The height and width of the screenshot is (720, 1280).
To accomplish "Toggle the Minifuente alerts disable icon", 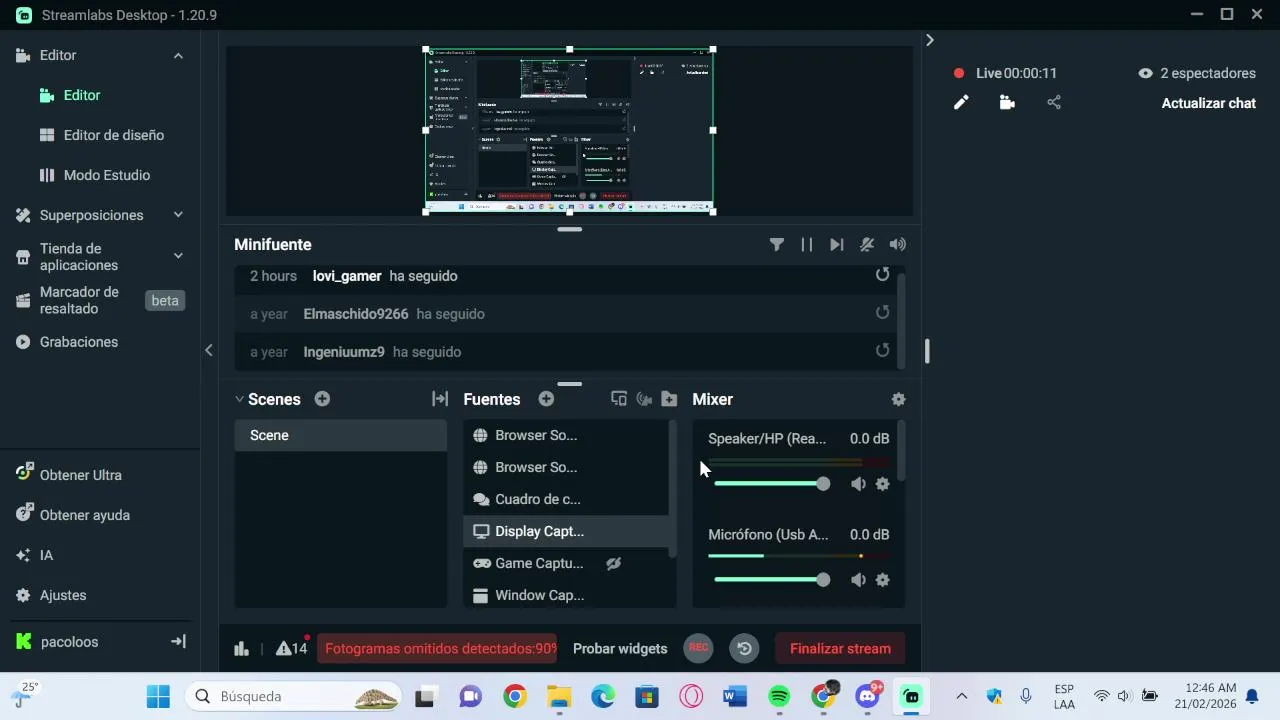I will tap(867, 244).
